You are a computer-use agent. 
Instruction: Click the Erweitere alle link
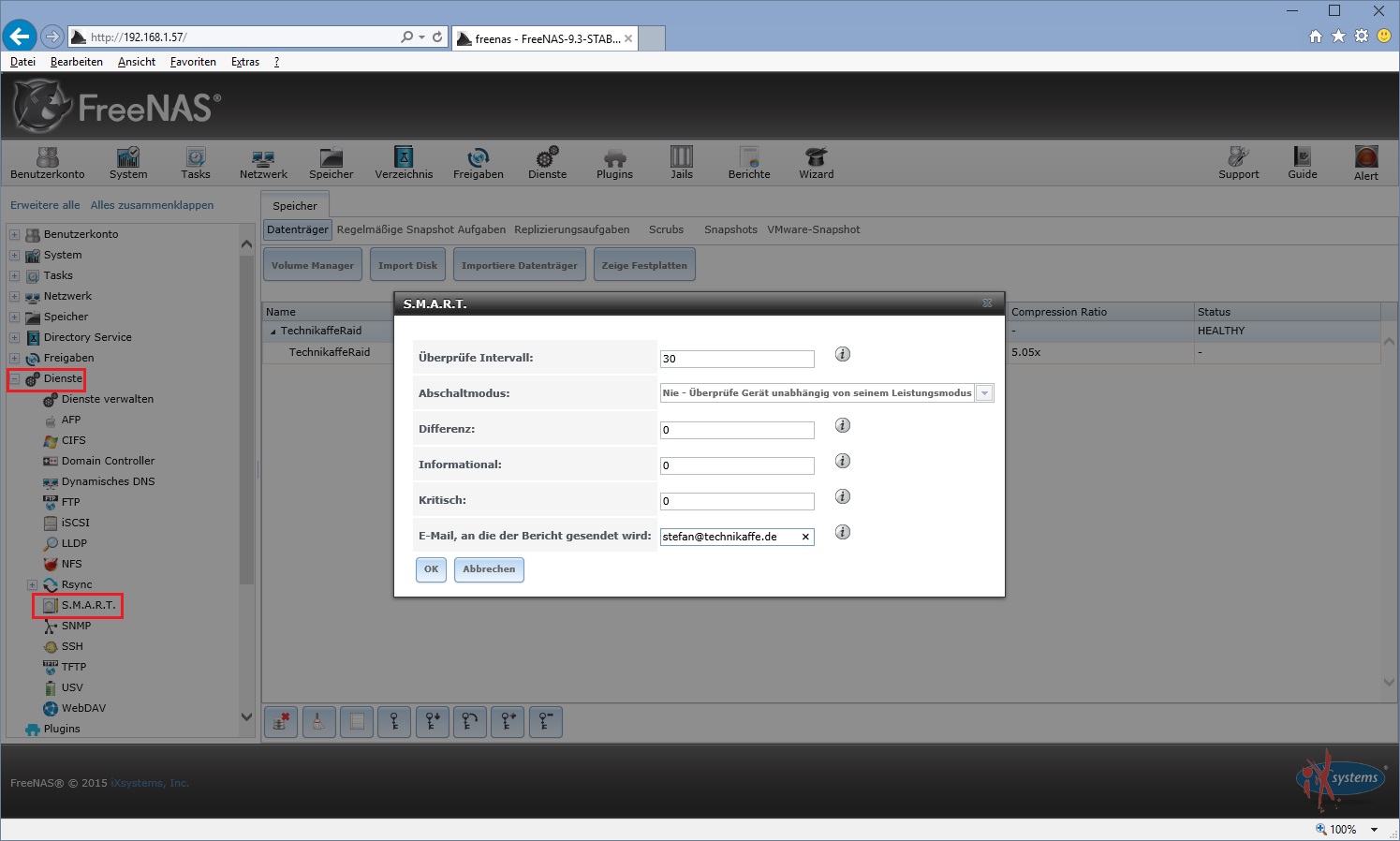click(45, 205)
